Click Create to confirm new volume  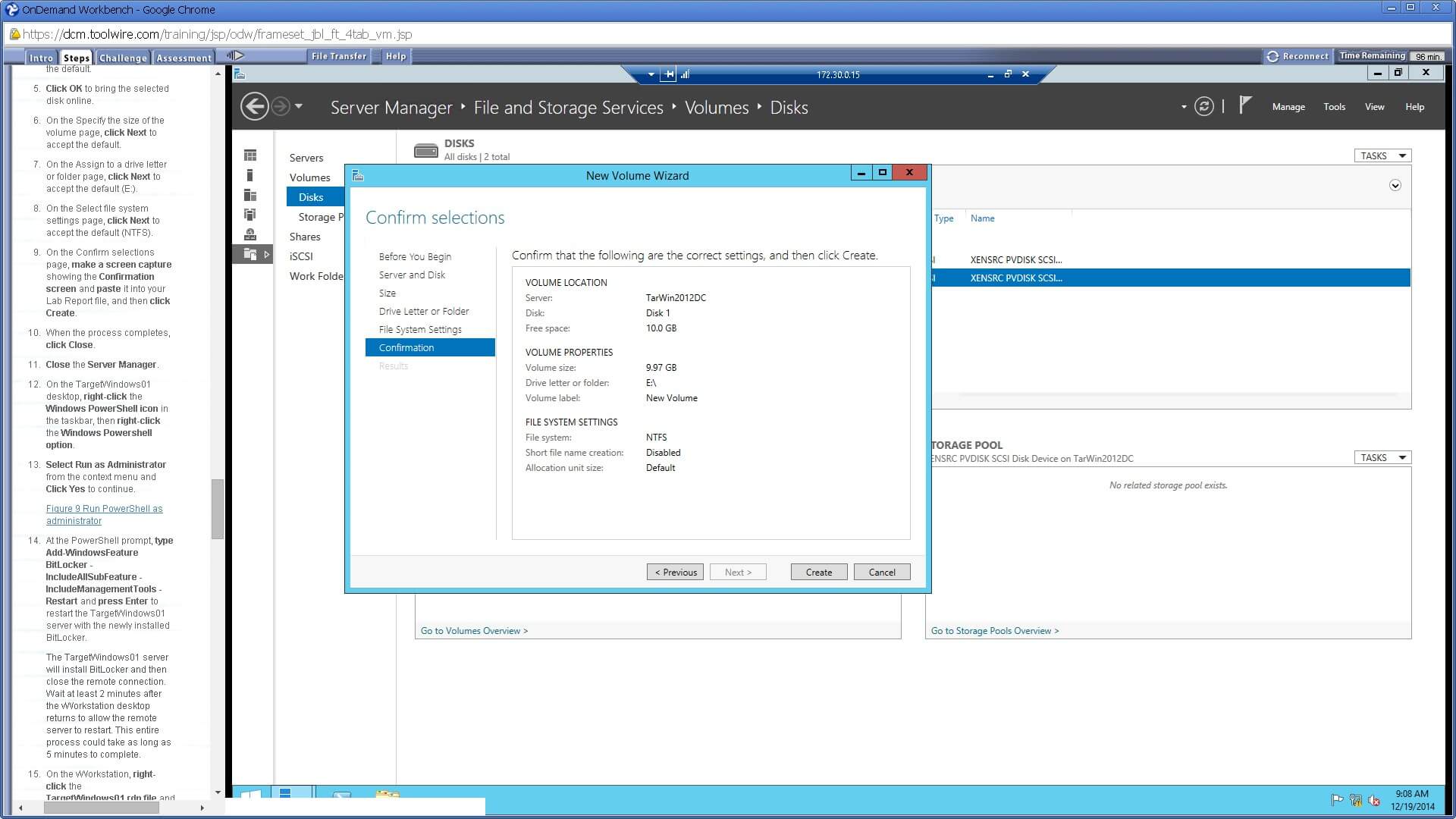pyautogui.click(x=818, y=572)
